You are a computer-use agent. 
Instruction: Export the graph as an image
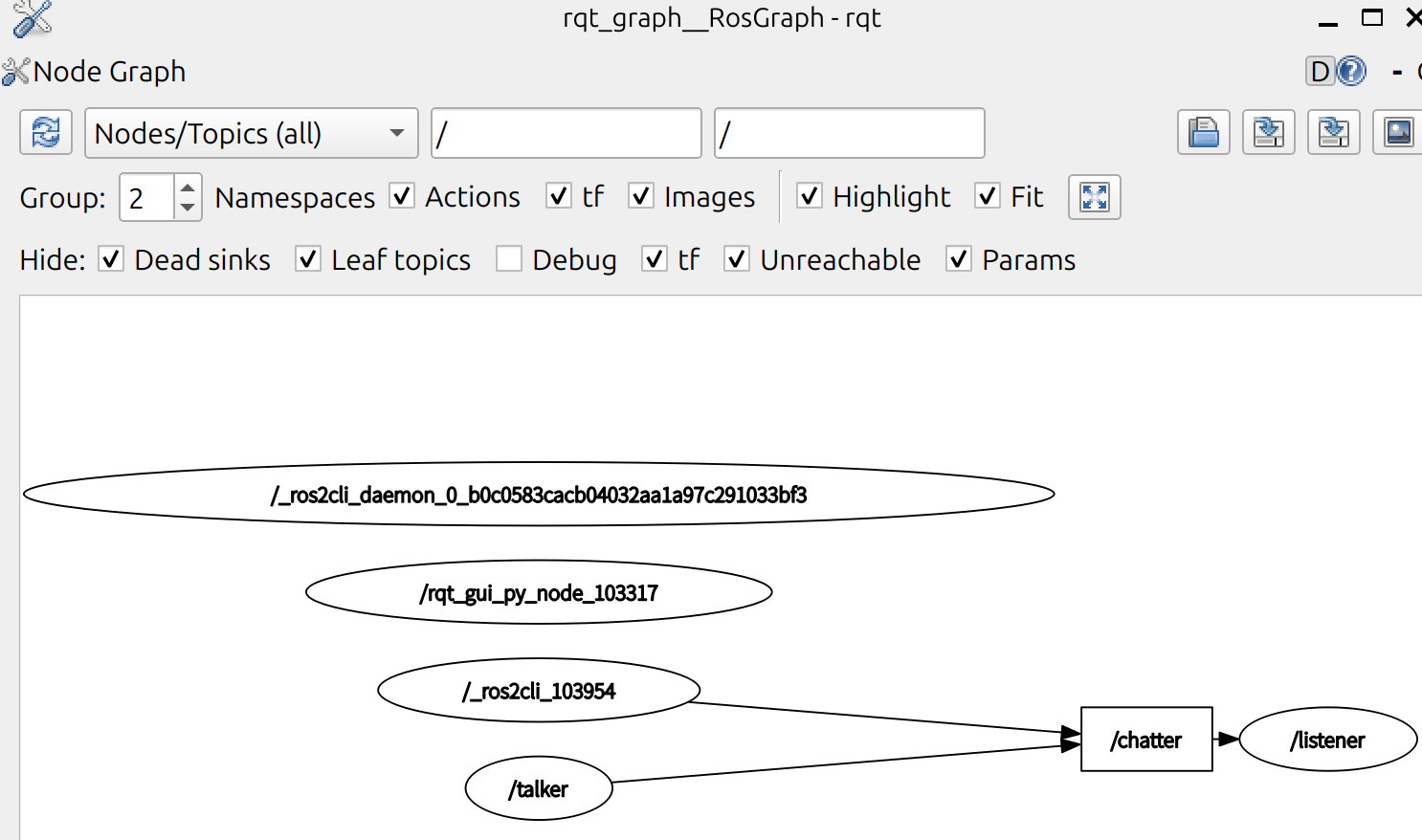pos(1396,132)
